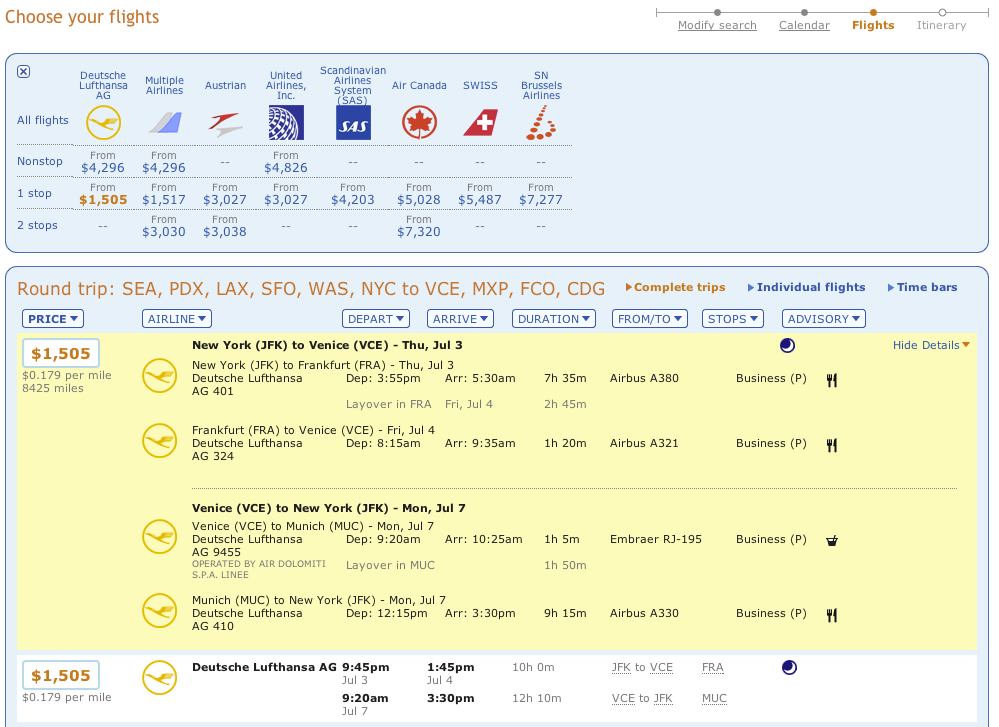Select the SAS airline logo
The image size is (999, 727).
point(353,122)
